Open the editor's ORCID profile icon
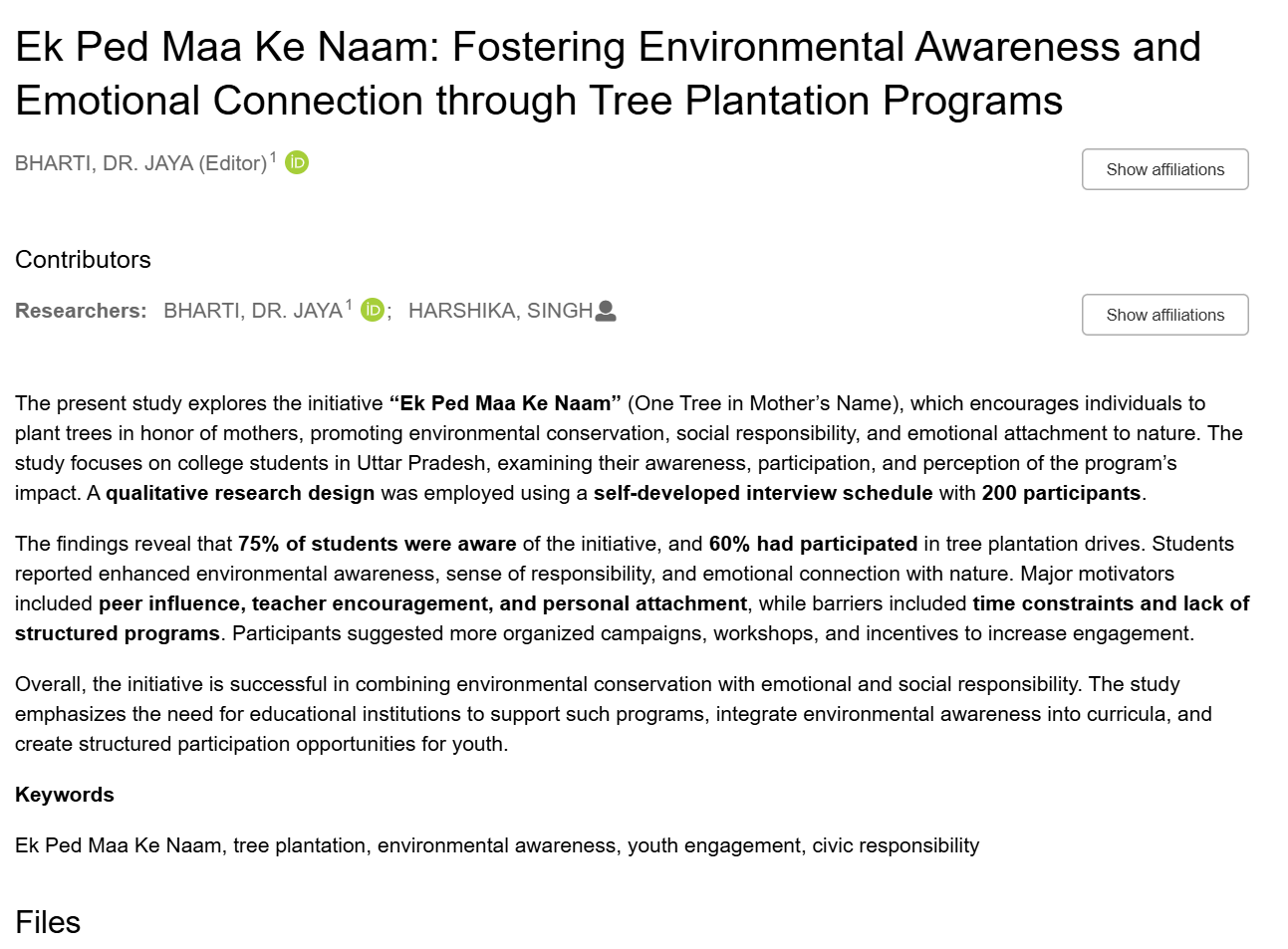Viewport: 1288px width, 949px height. [x=297, y=162]
